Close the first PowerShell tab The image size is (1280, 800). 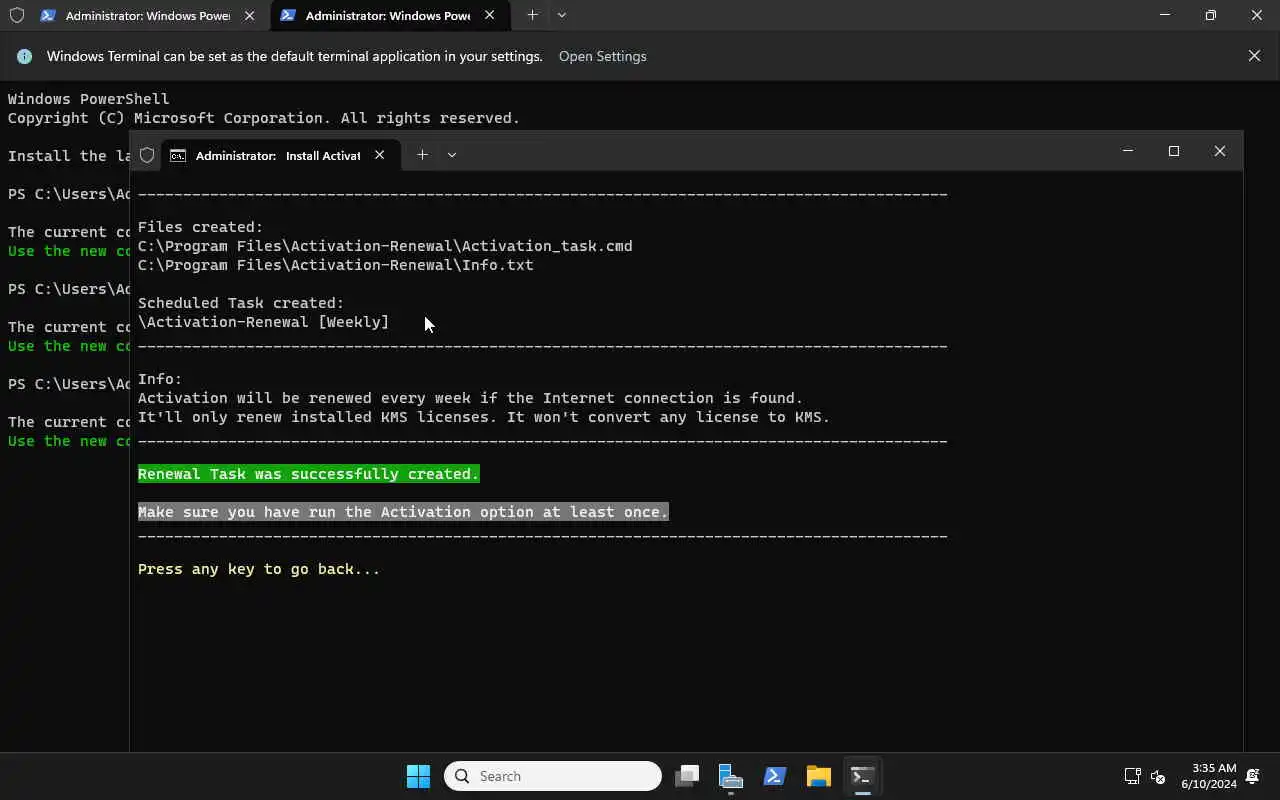point(250,16)
